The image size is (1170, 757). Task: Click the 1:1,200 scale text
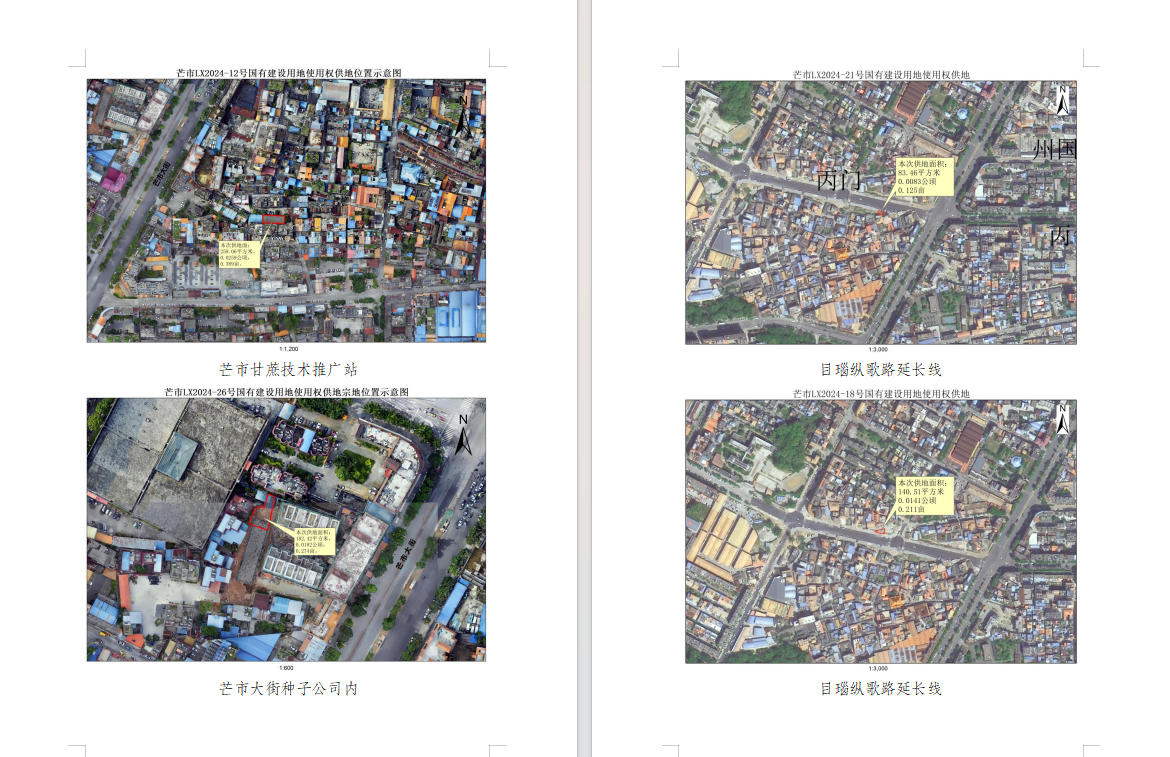click(288, 349)
